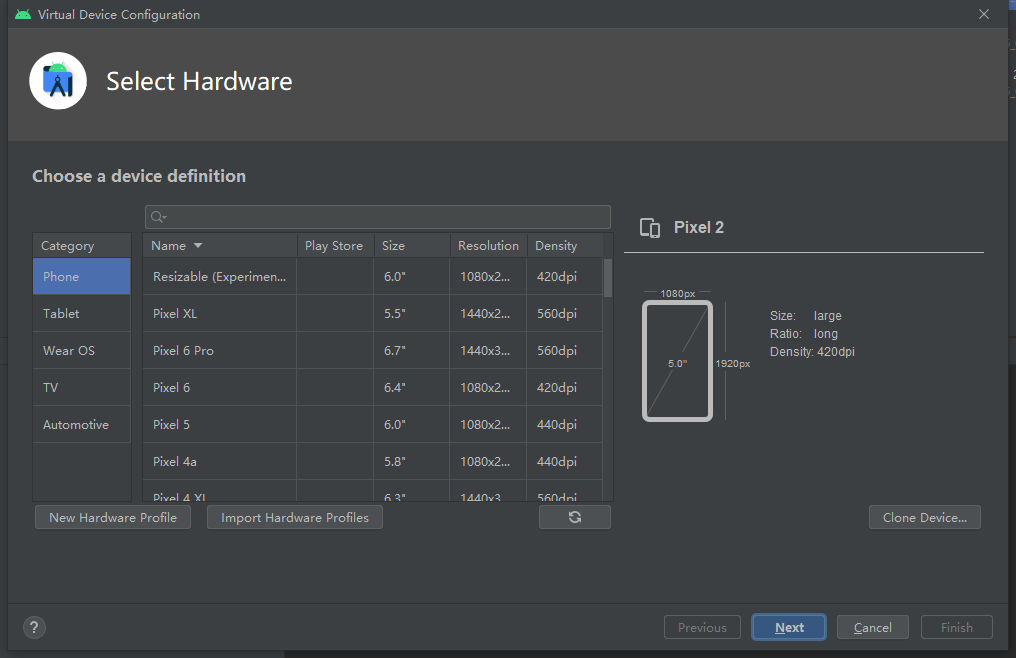This screenshot has height=658, width=1016.
Task: Click the Ratio: long detail text
Action: pyautogui.click(x=803, y=333)
